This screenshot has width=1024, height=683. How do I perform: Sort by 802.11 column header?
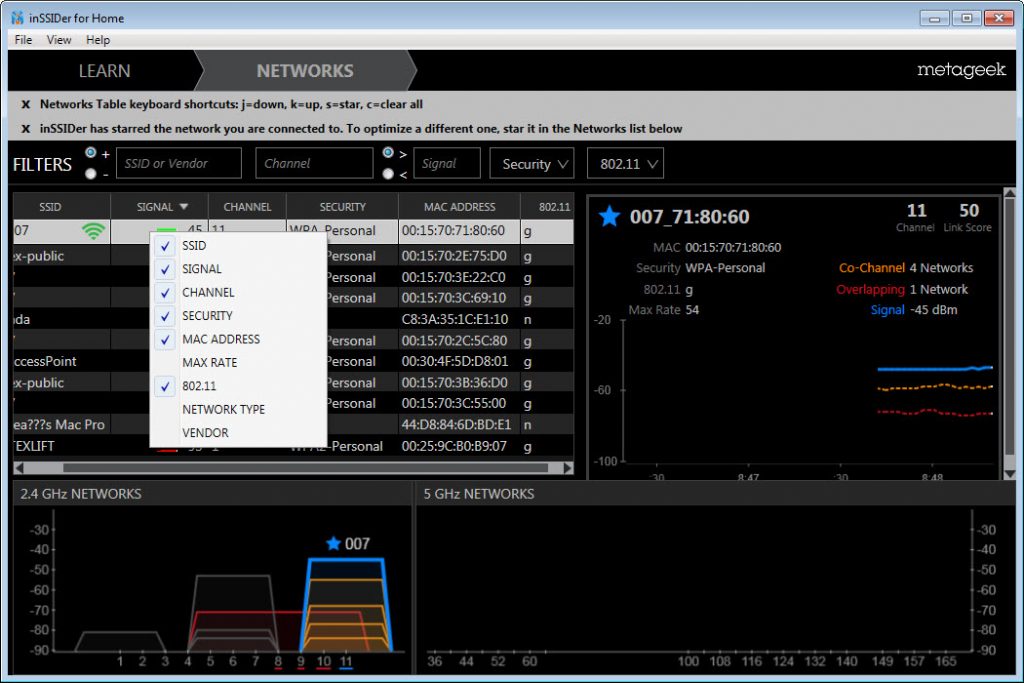pos(547,207)
